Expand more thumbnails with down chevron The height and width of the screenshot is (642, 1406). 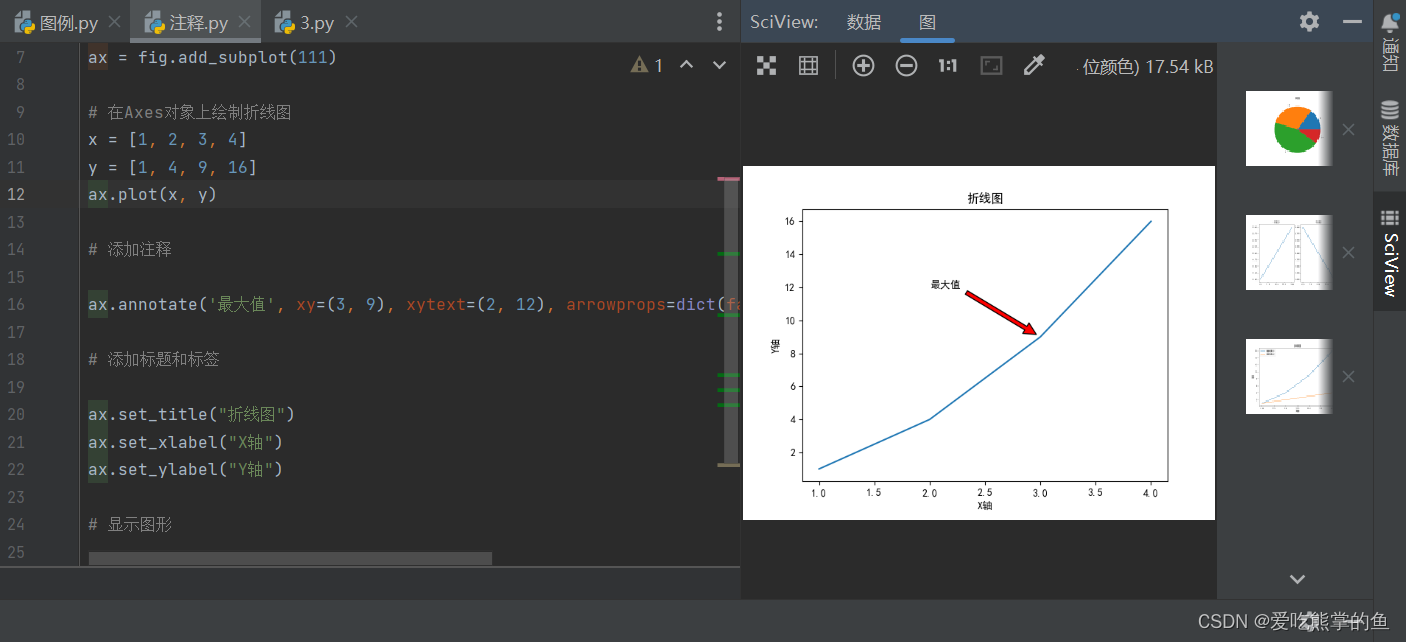coord(1297,579)
